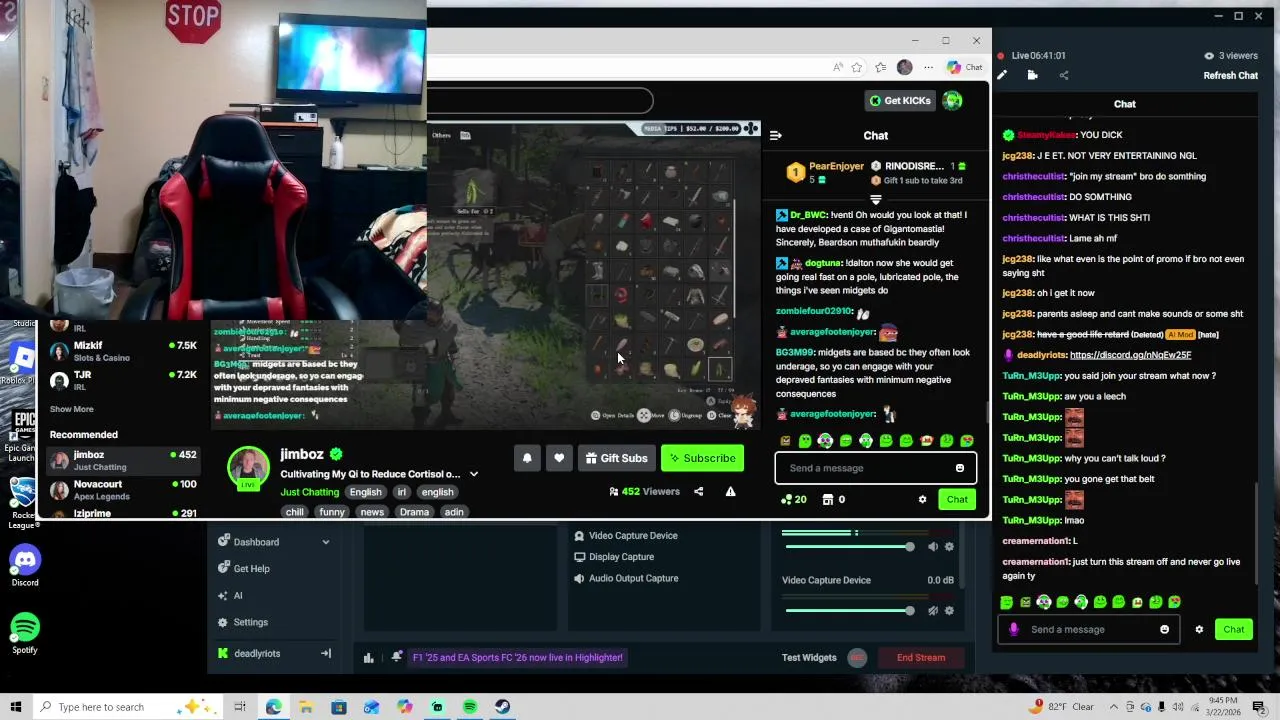This screenshot has width=1280, height=720.
Task: Open browser three-dot more menu
Action: point(928,67)
